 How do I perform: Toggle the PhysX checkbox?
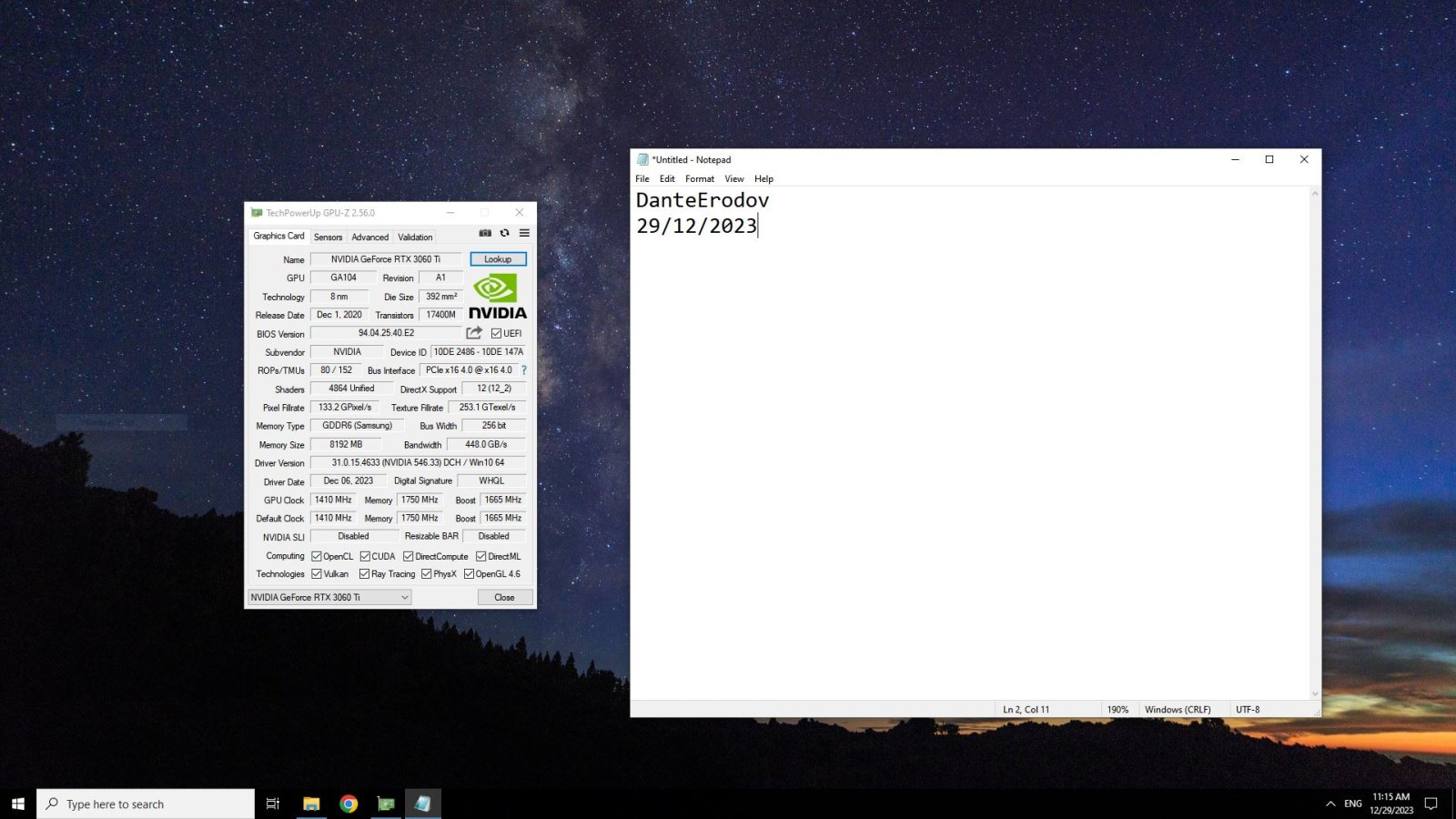pyautogui.click(x=427, y=574)
